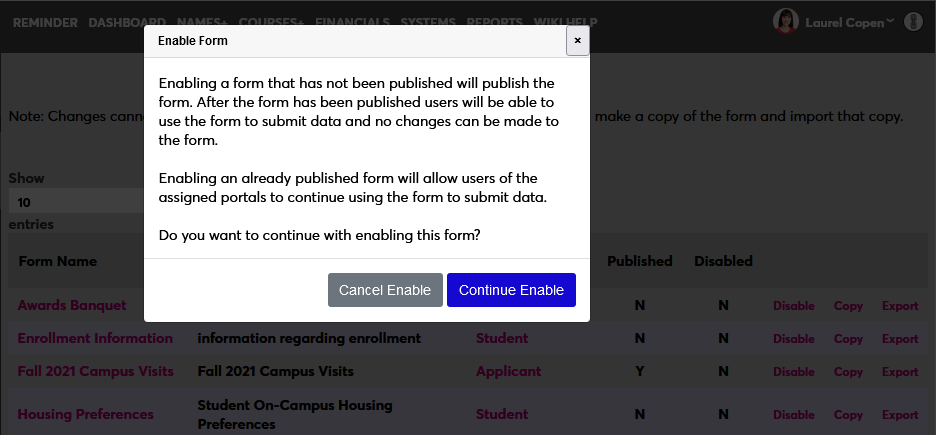Click Student portal for Enrollment Information
936x435 pixels.
[x=502, y=338]
